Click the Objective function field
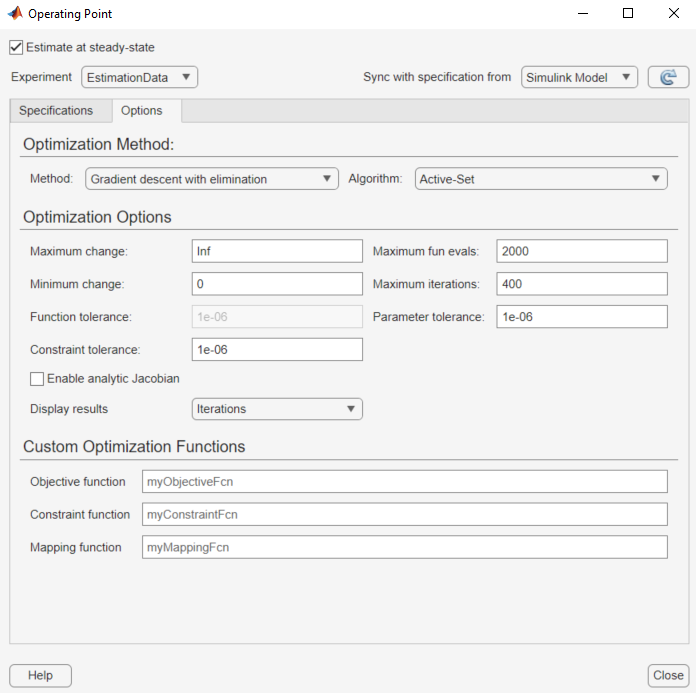Image resolution: width=696 pixels, height=693 pixels. (x=405, y=482)
